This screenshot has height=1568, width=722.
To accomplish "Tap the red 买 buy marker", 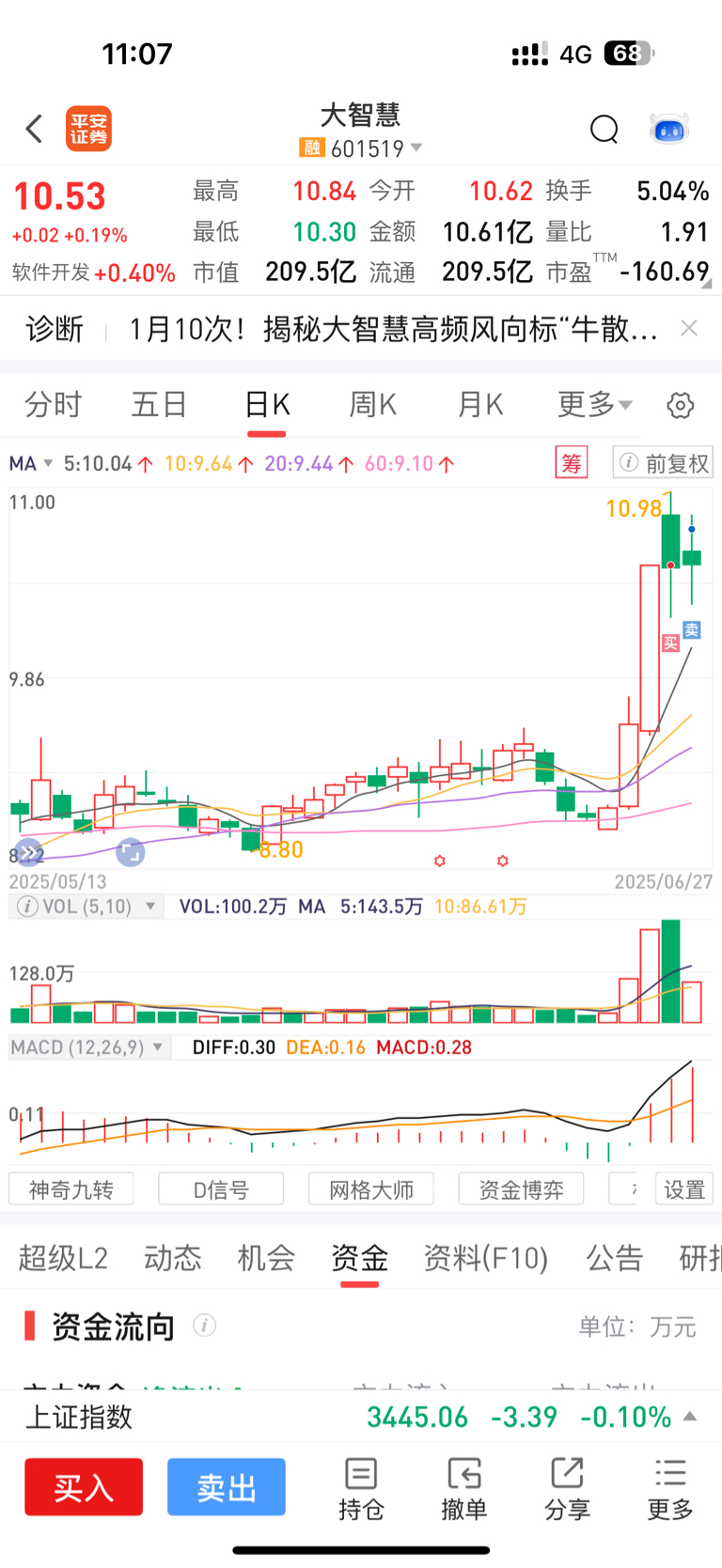I will 670,644.
